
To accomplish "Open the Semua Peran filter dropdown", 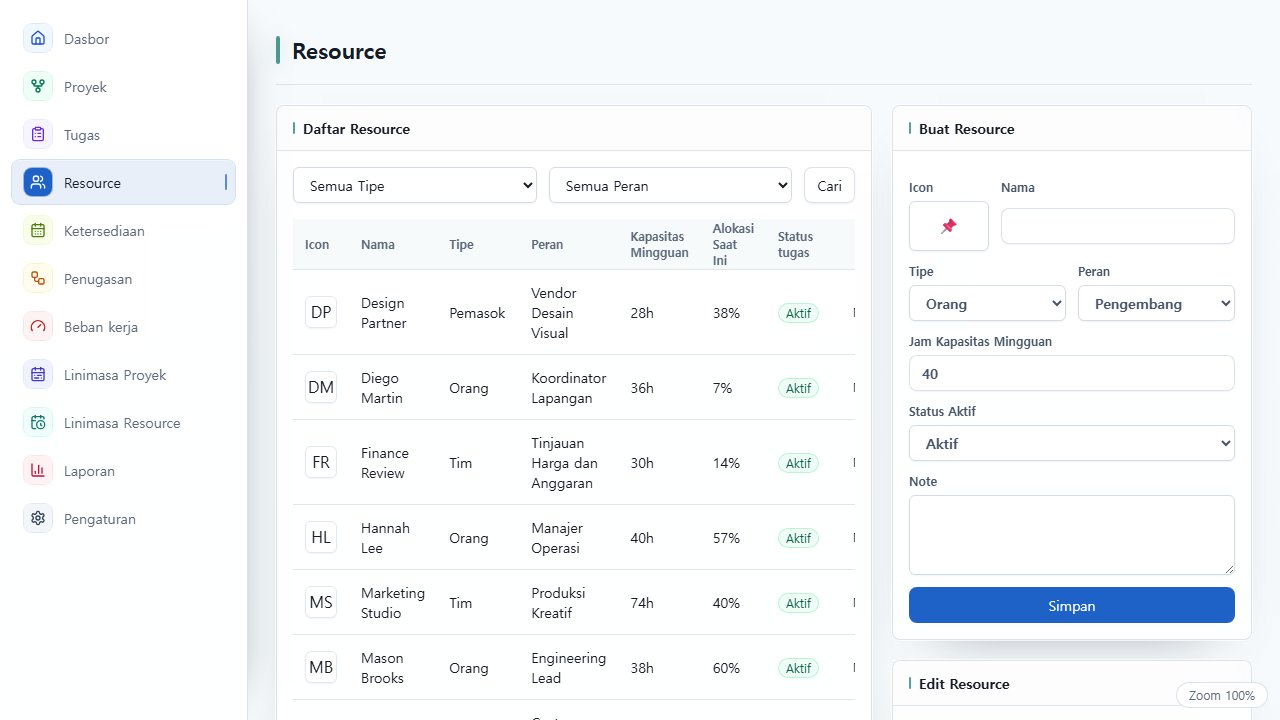I will [670, 185].
